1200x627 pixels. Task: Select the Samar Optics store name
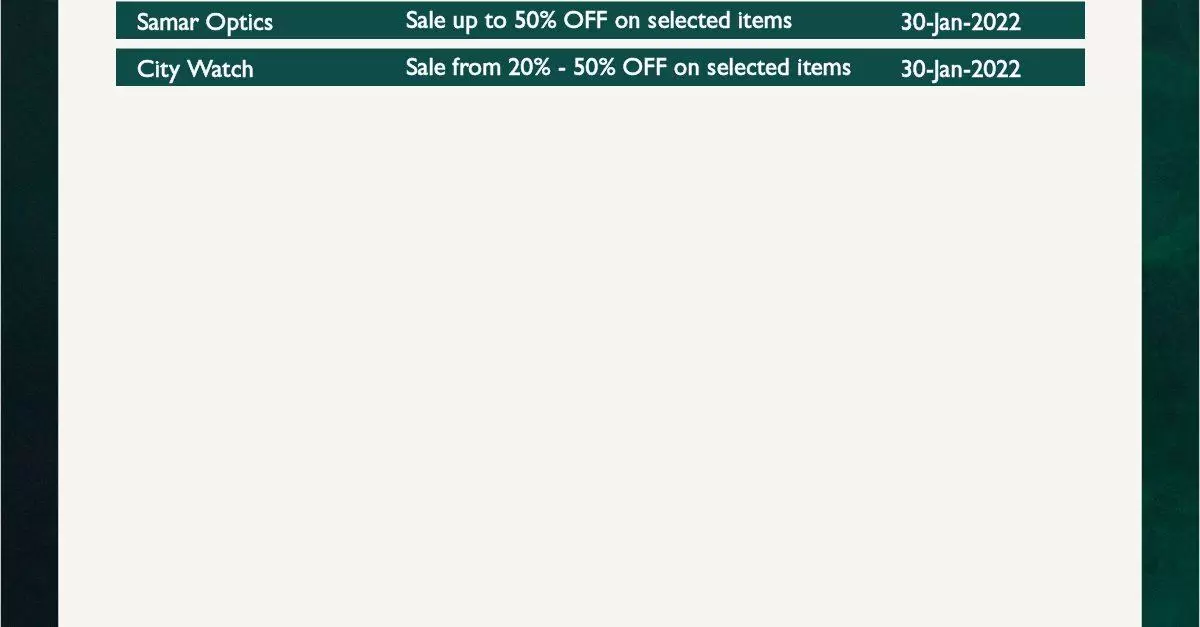[x=204, y=22]
